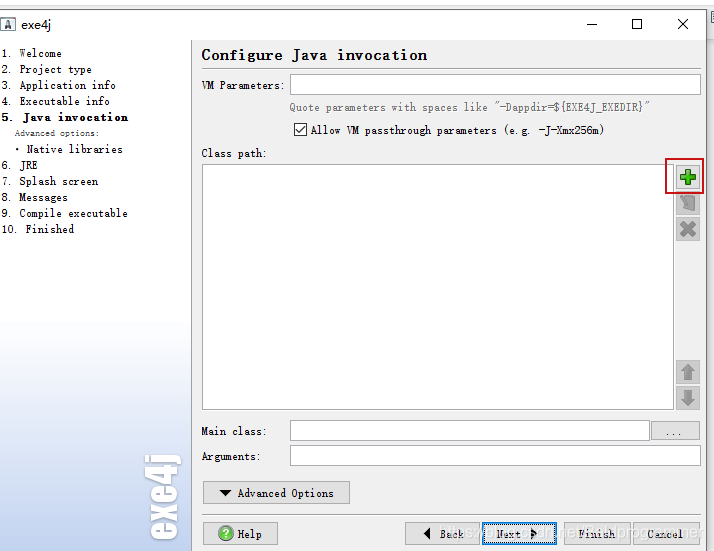This screenshot has height=551, width=714.
Task: Edit the selected class path entry icon
Action: [688, 203]
